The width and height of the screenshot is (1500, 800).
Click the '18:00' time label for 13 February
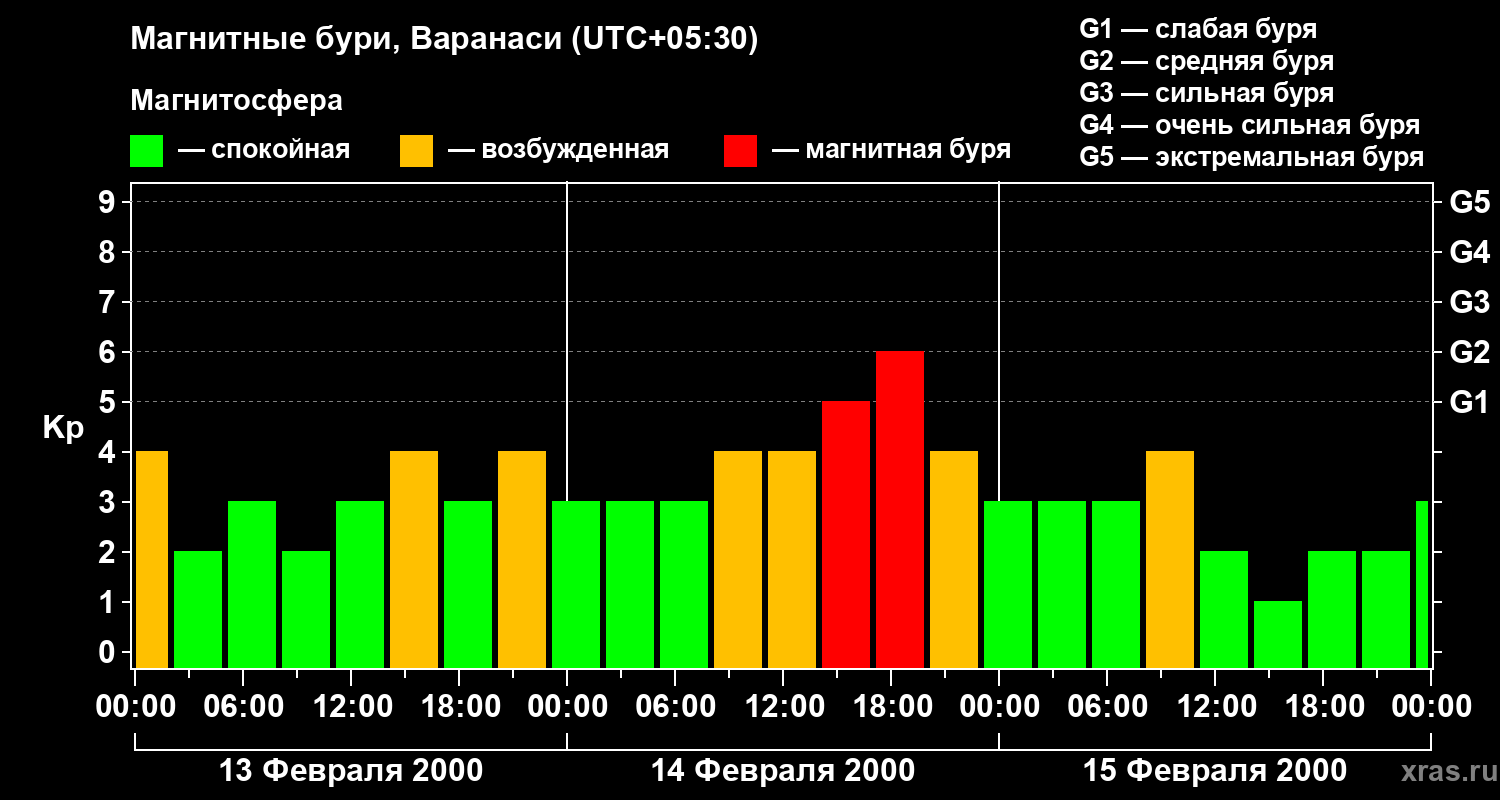click(x=459, y=707)
